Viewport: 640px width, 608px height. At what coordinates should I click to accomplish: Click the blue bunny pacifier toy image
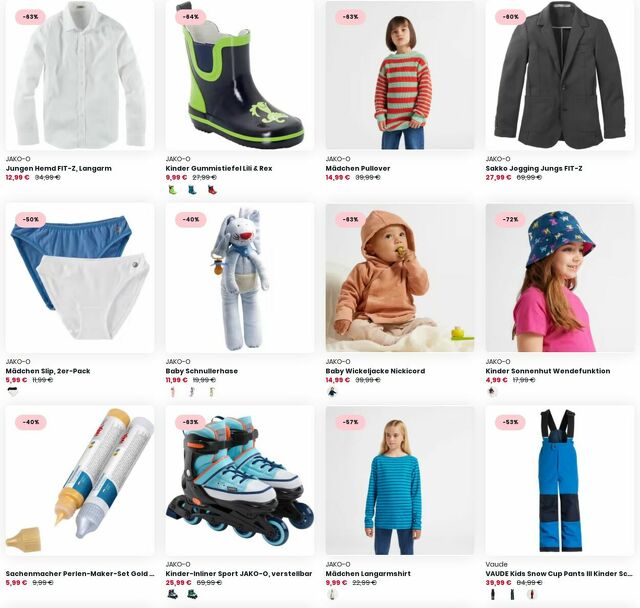[240, 278]
